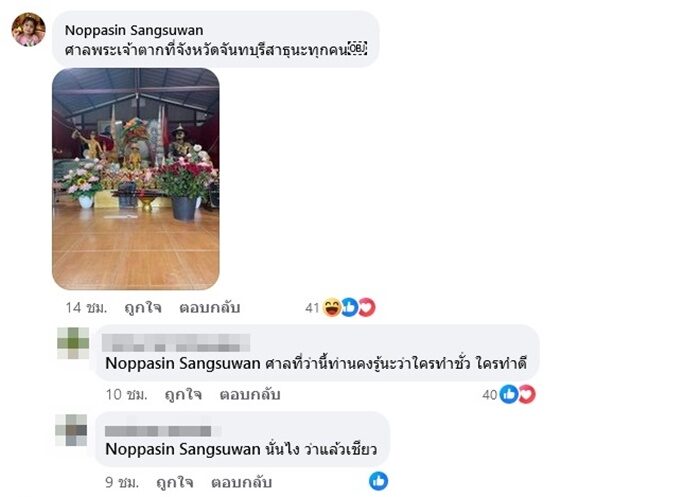Click ถูกใจ under the 14 ชม. comment

pos(143,308)
